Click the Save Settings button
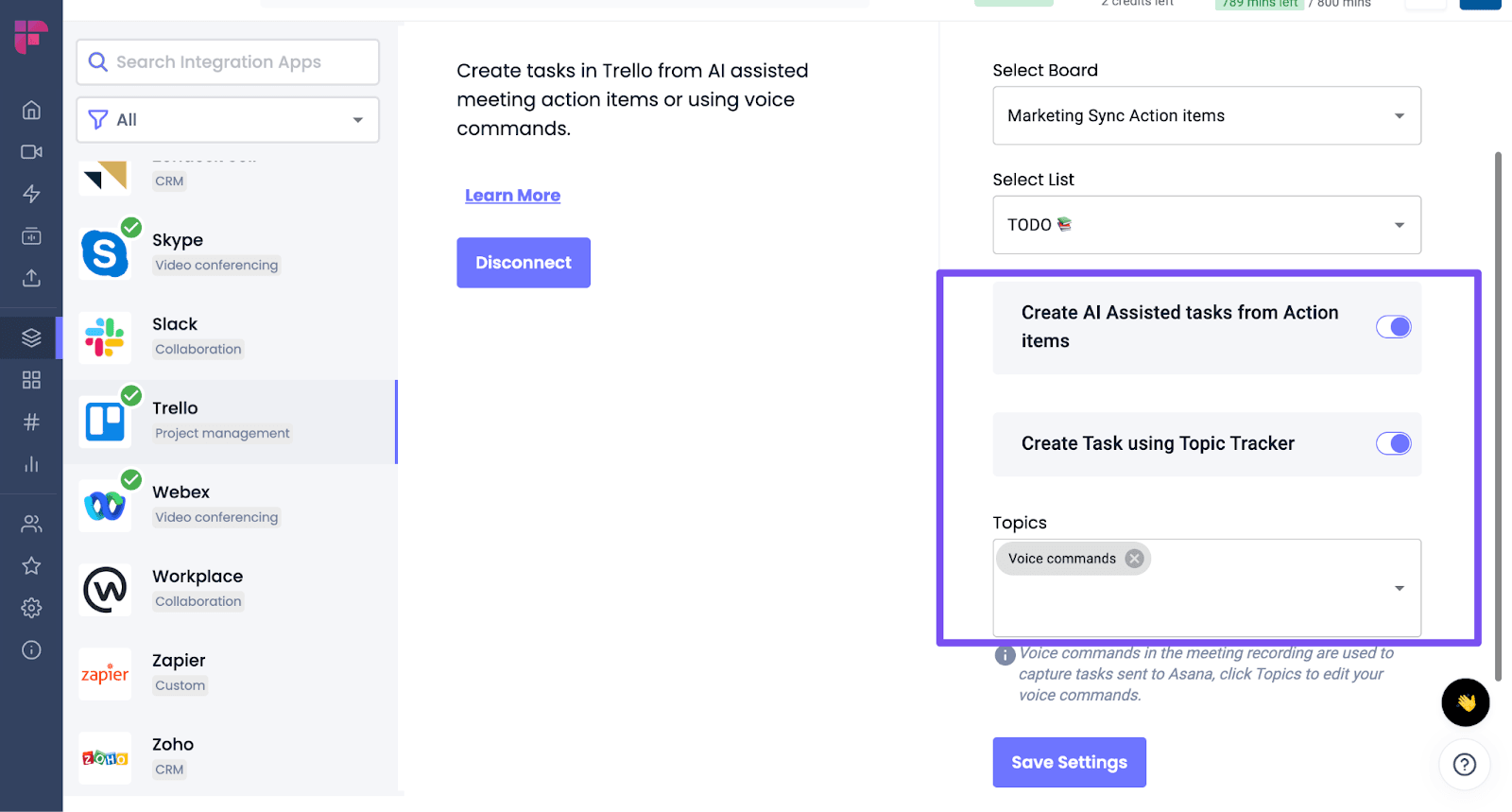This screenshot has width=1512, height=812. point(1070,762)
